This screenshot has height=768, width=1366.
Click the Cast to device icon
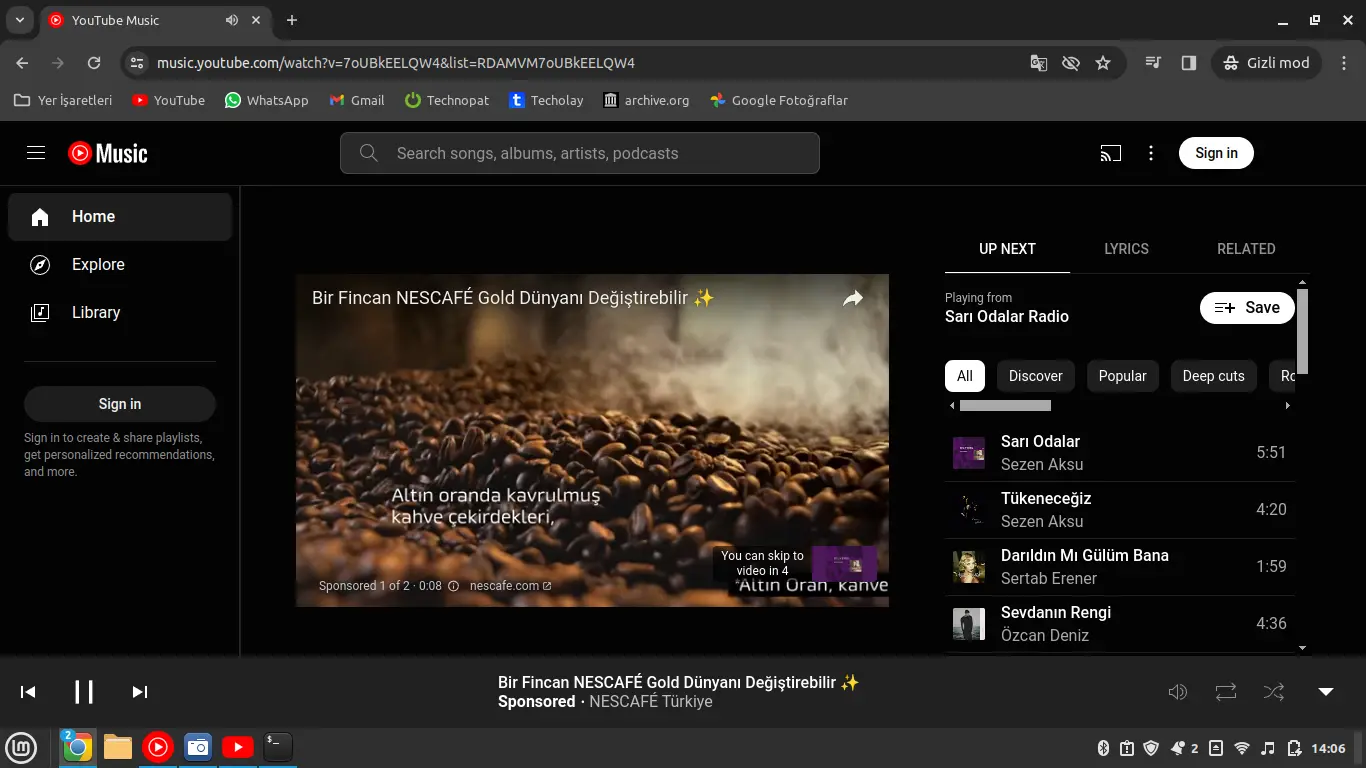tap(1111, 153)
